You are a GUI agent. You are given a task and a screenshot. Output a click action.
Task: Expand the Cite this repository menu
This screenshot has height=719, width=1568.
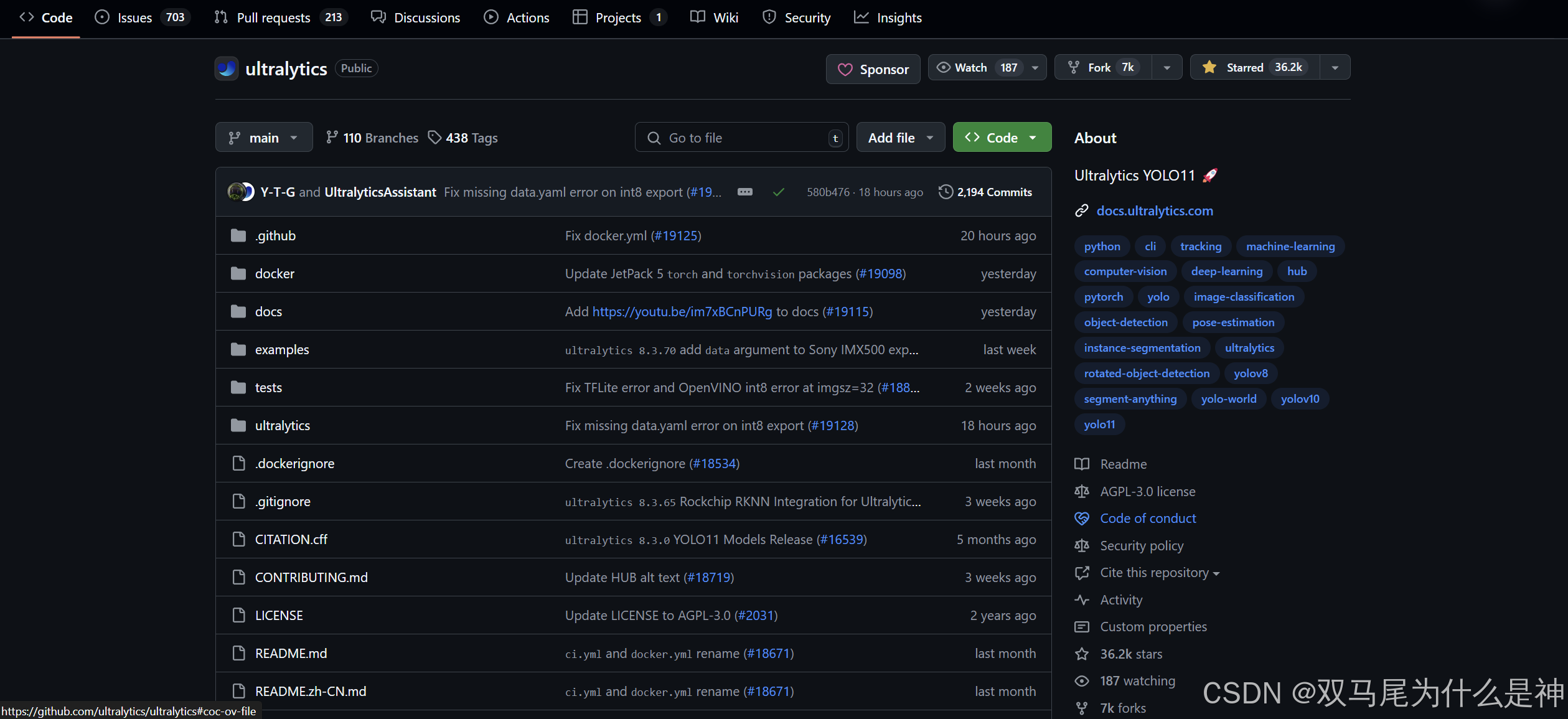[x=1159, y=573]
